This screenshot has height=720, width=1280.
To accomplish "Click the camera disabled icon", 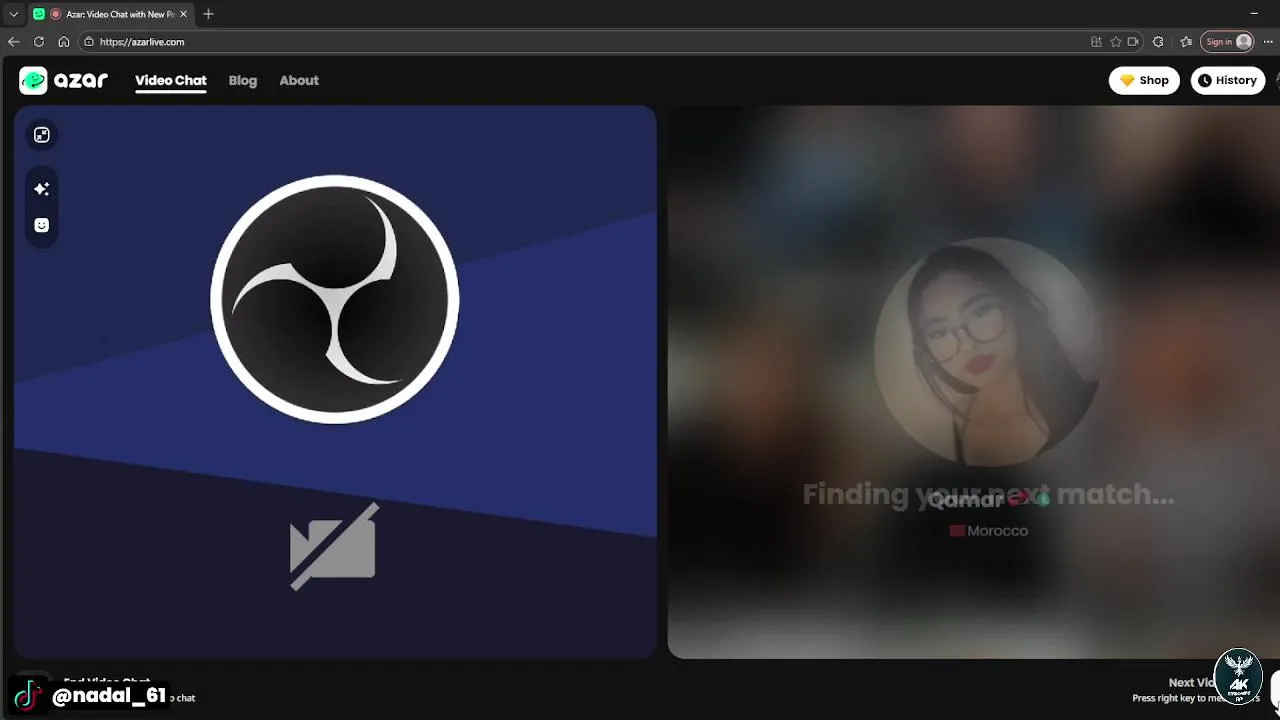I will [334, 546].
